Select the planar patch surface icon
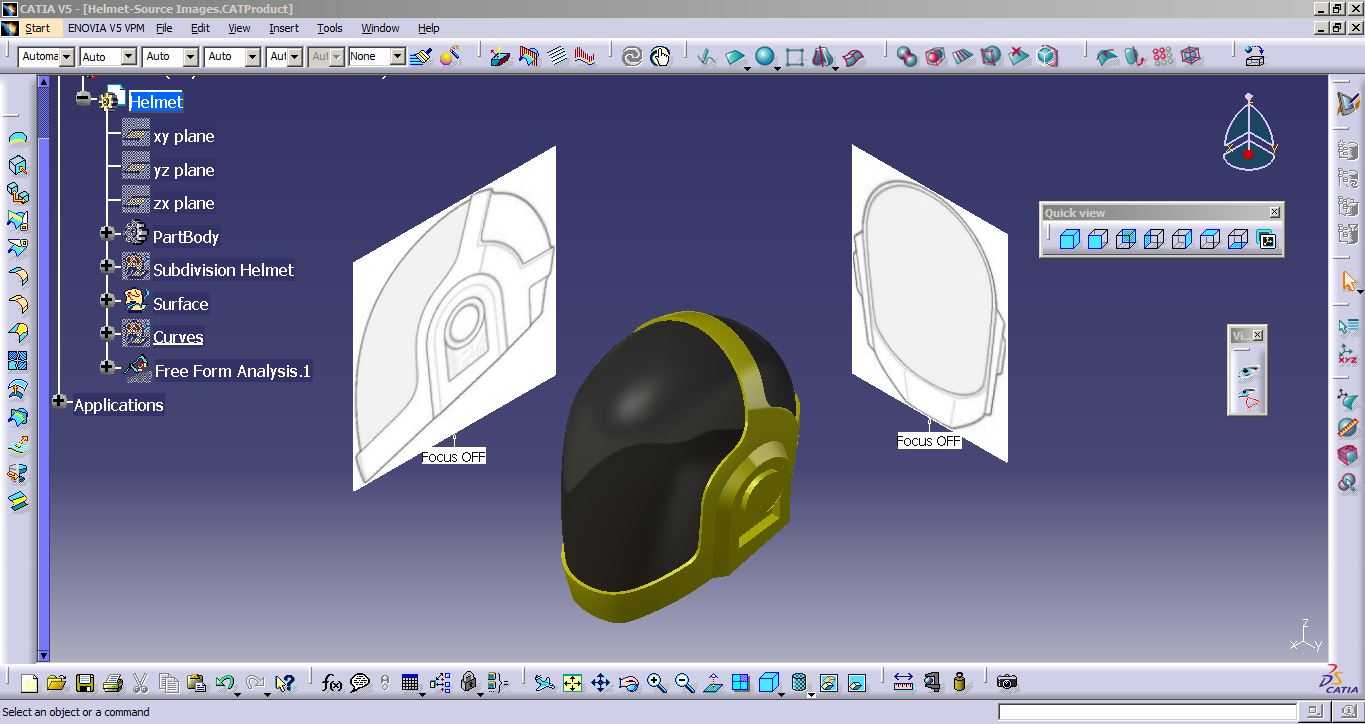Image resolution: width=1365 pixels, height=724 pixels. pyautogui.click(x=736, y=57)
